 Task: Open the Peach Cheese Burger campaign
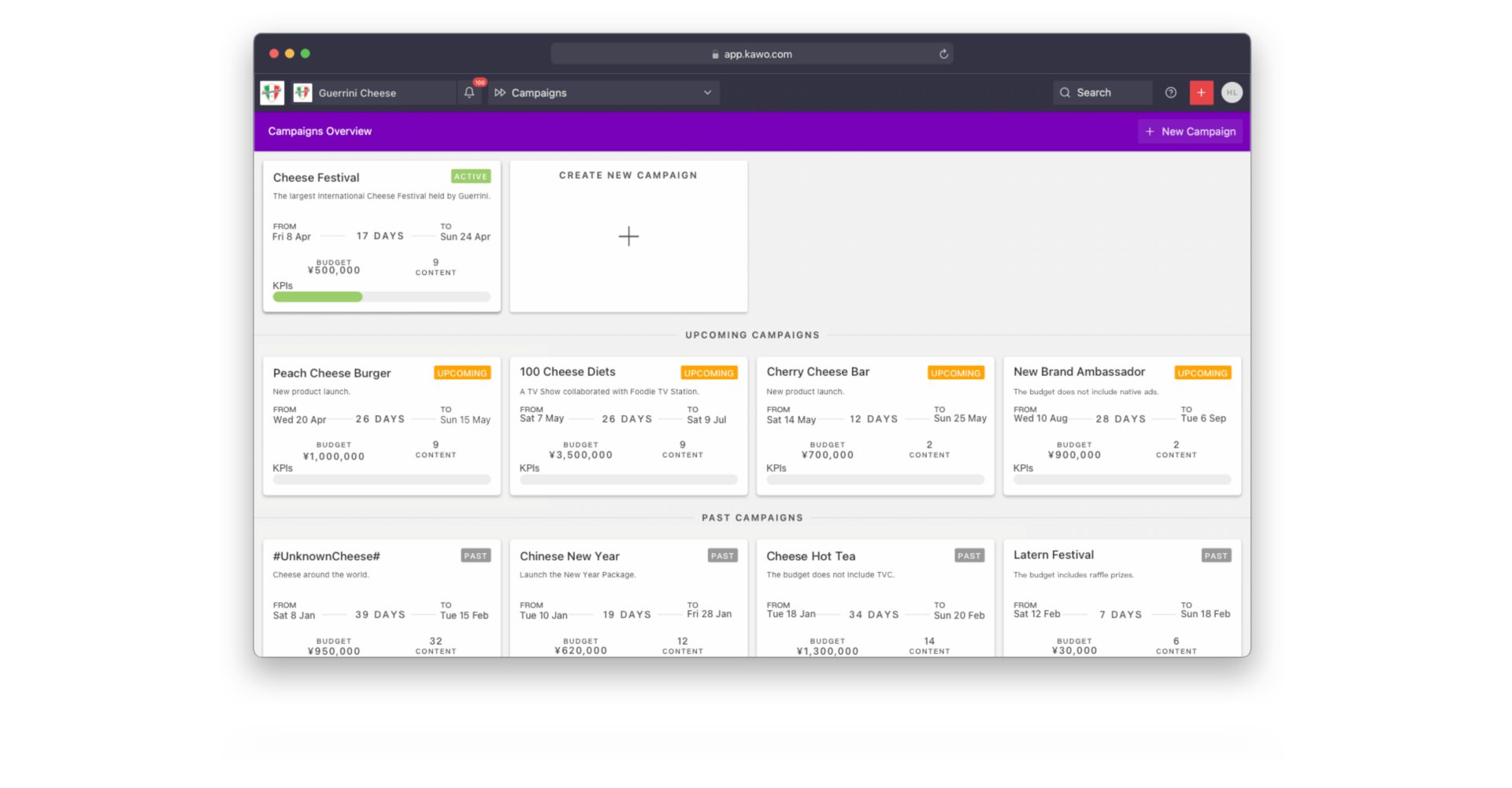point(382,426)
